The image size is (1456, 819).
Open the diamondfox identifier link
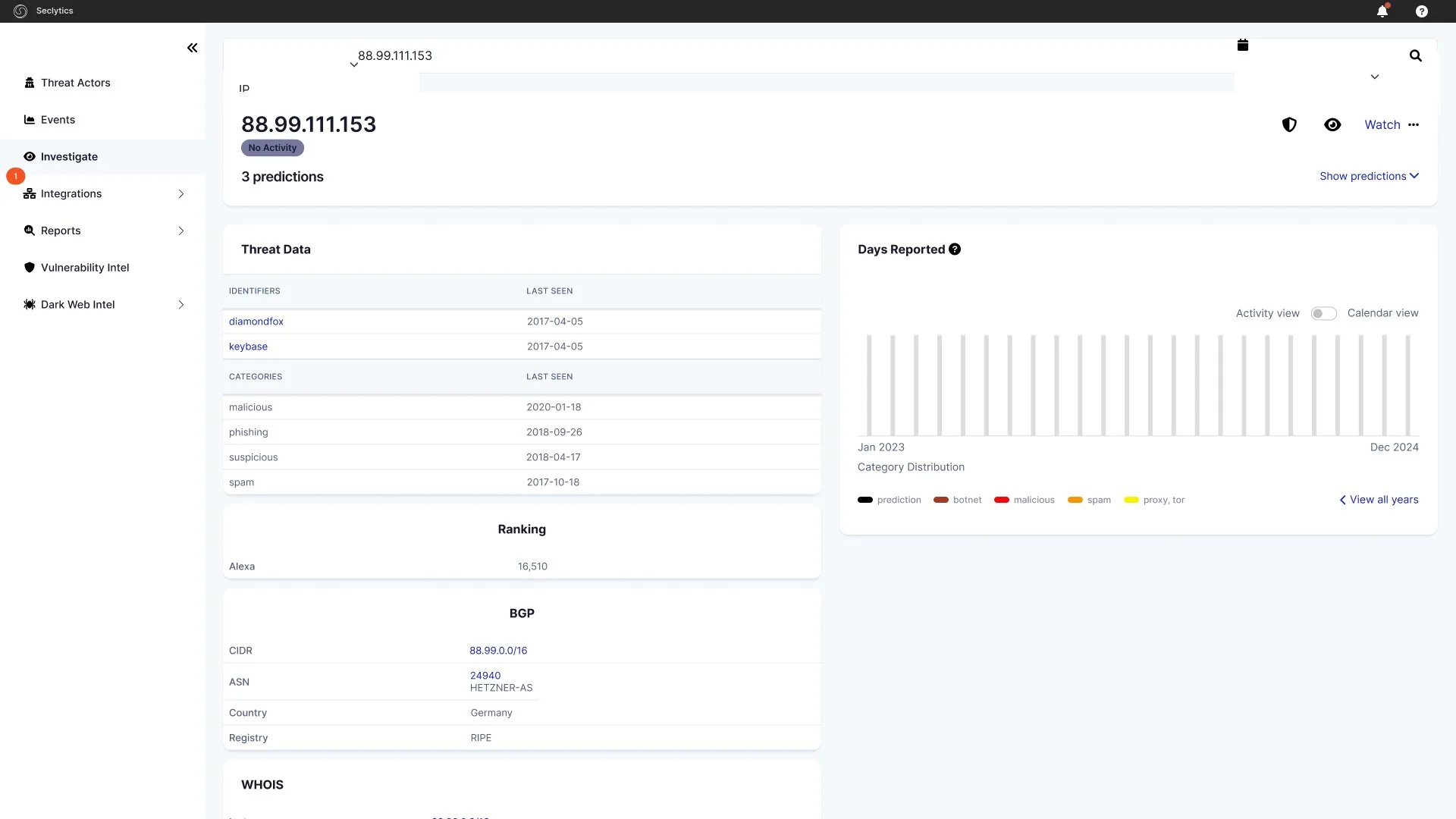pyautogui.click(x=256, y=322)
